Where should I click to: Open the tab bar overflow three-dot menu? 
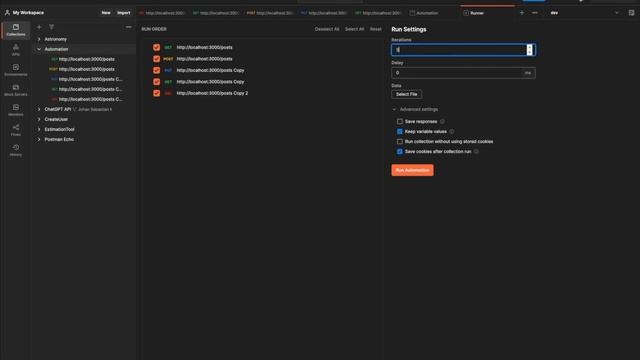click(535, 13)
